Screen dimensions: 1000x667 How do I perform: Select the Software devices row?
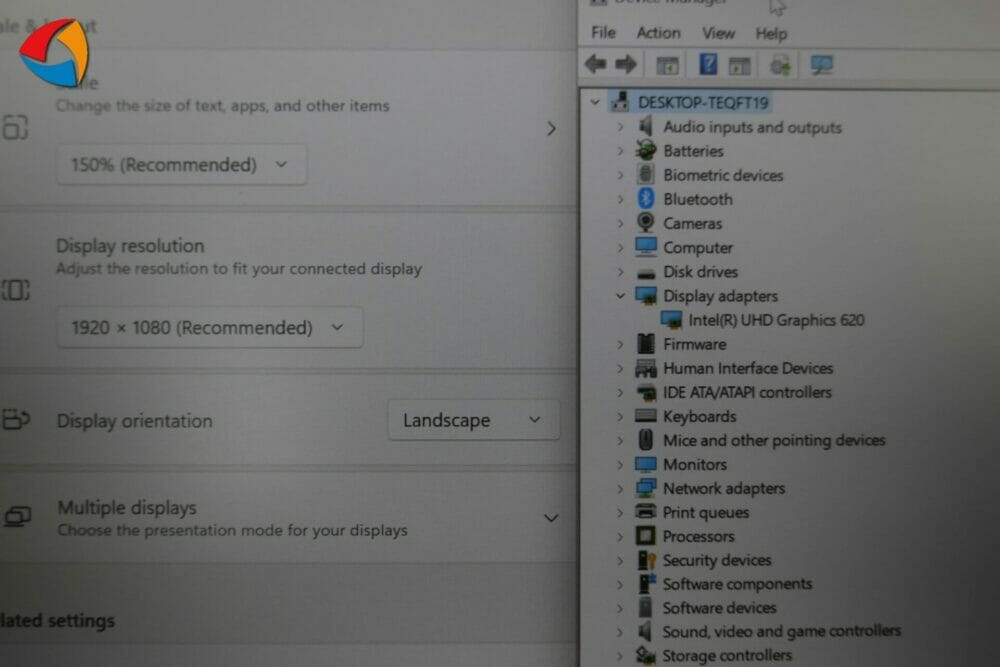point(719,608)
